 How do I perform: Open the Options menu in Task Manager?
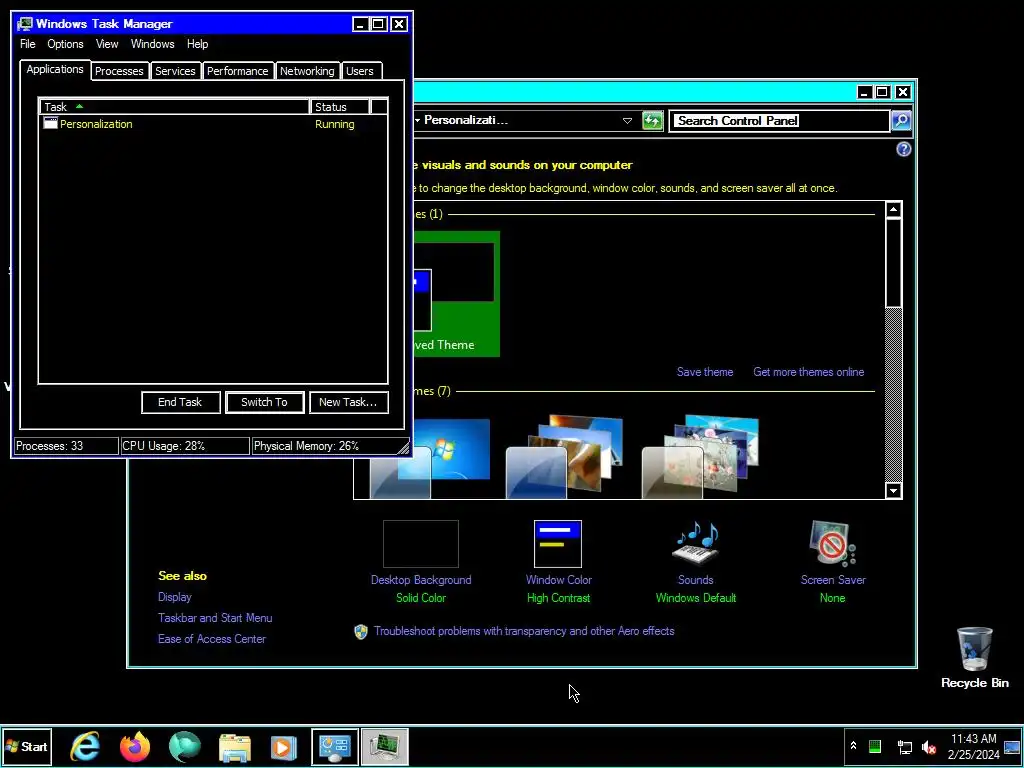pos(65,44)
